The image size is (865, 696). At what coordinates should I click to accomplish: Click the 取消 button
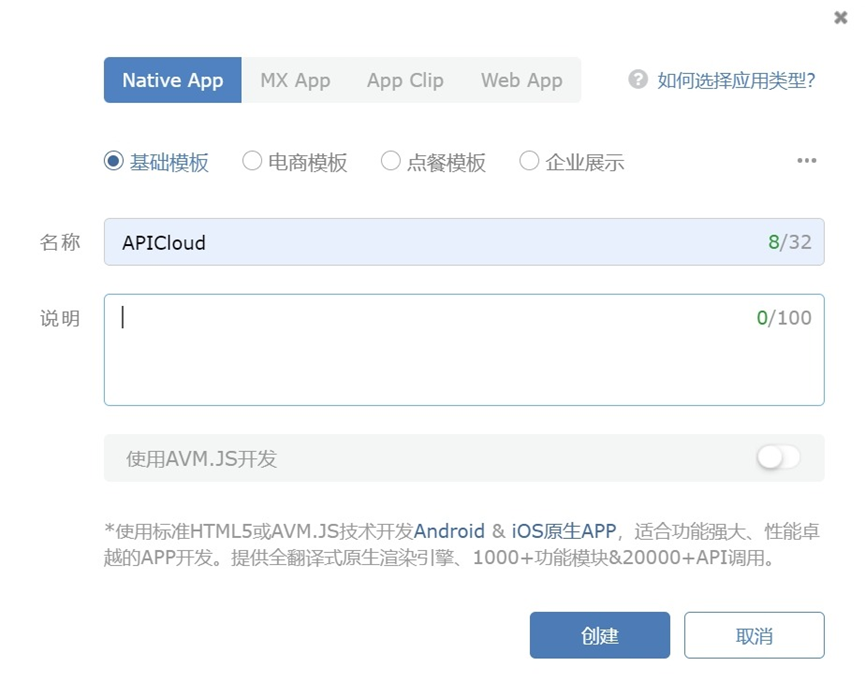point(754,635)
